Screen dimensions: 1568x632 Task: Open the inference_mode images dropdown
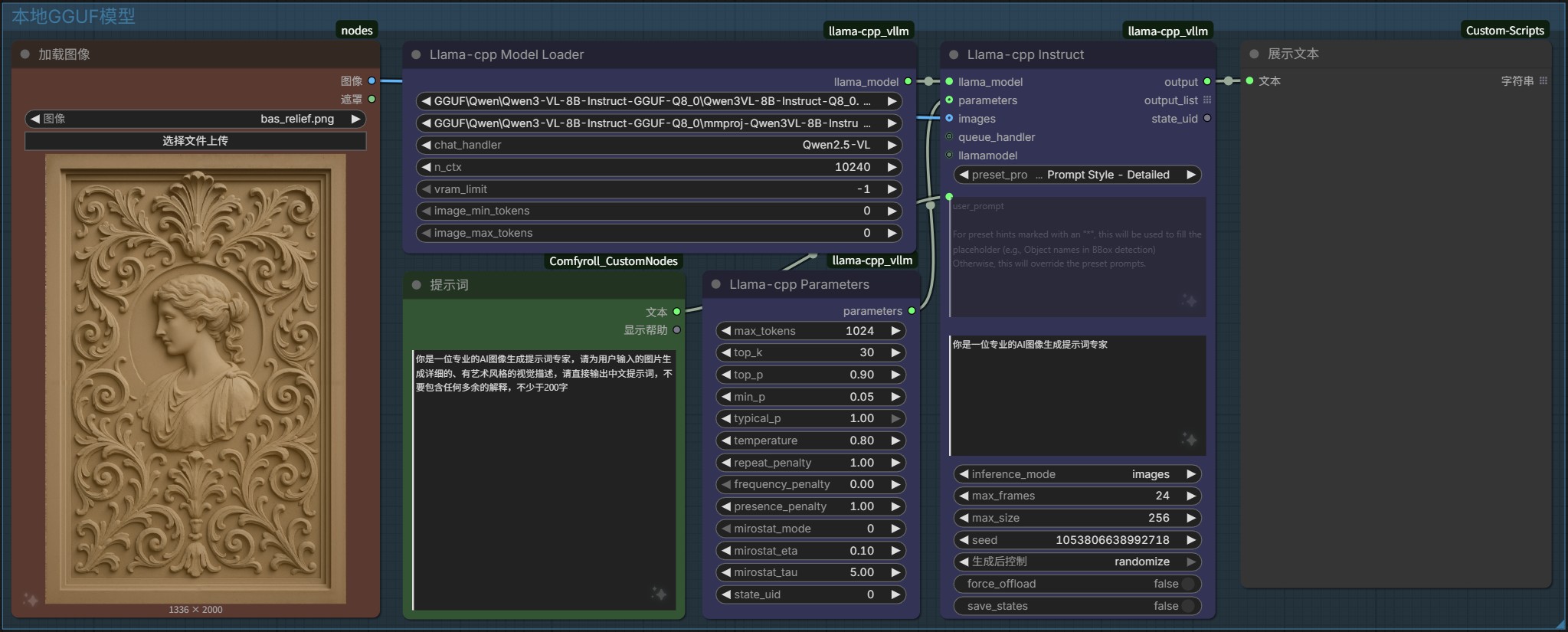[1077, 474]
